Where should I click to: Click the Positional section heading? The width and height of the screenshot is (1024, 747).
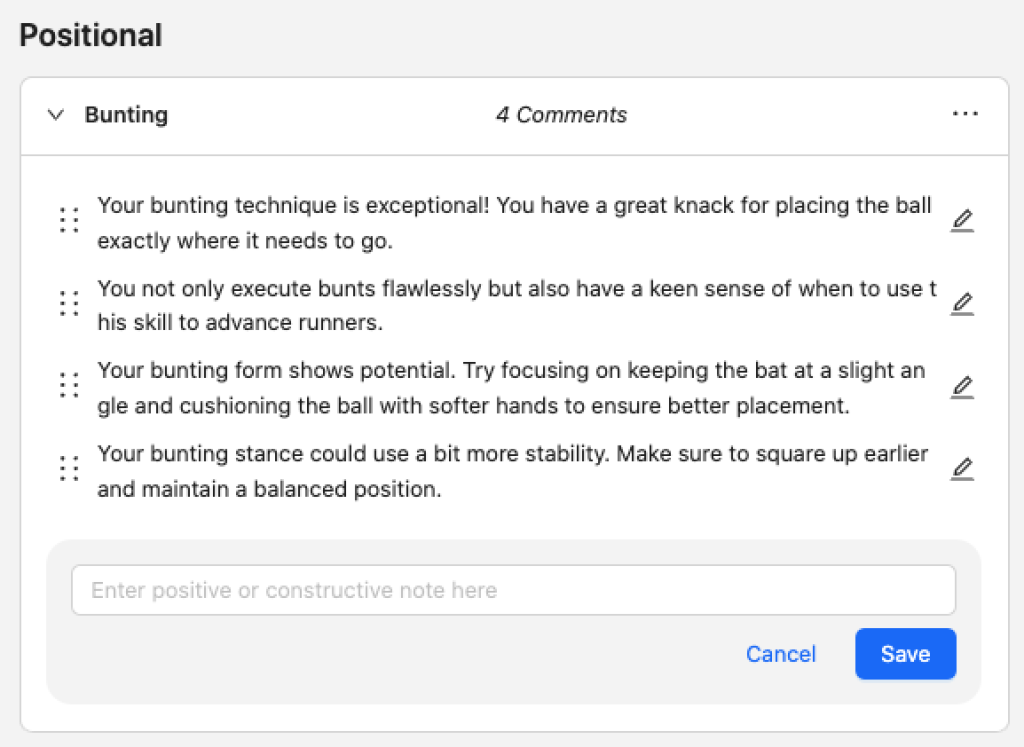click(x=91, y=36)
